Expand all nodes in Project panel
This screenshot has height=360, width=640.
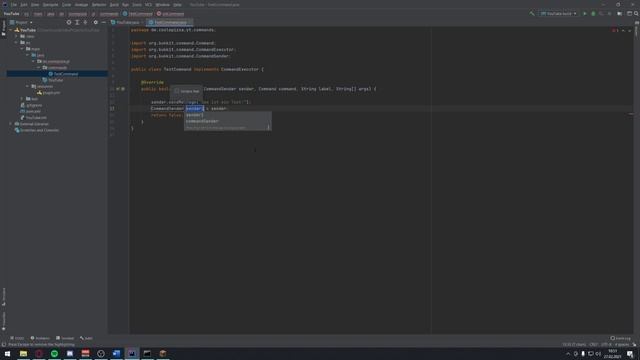(x=77, y=22)
